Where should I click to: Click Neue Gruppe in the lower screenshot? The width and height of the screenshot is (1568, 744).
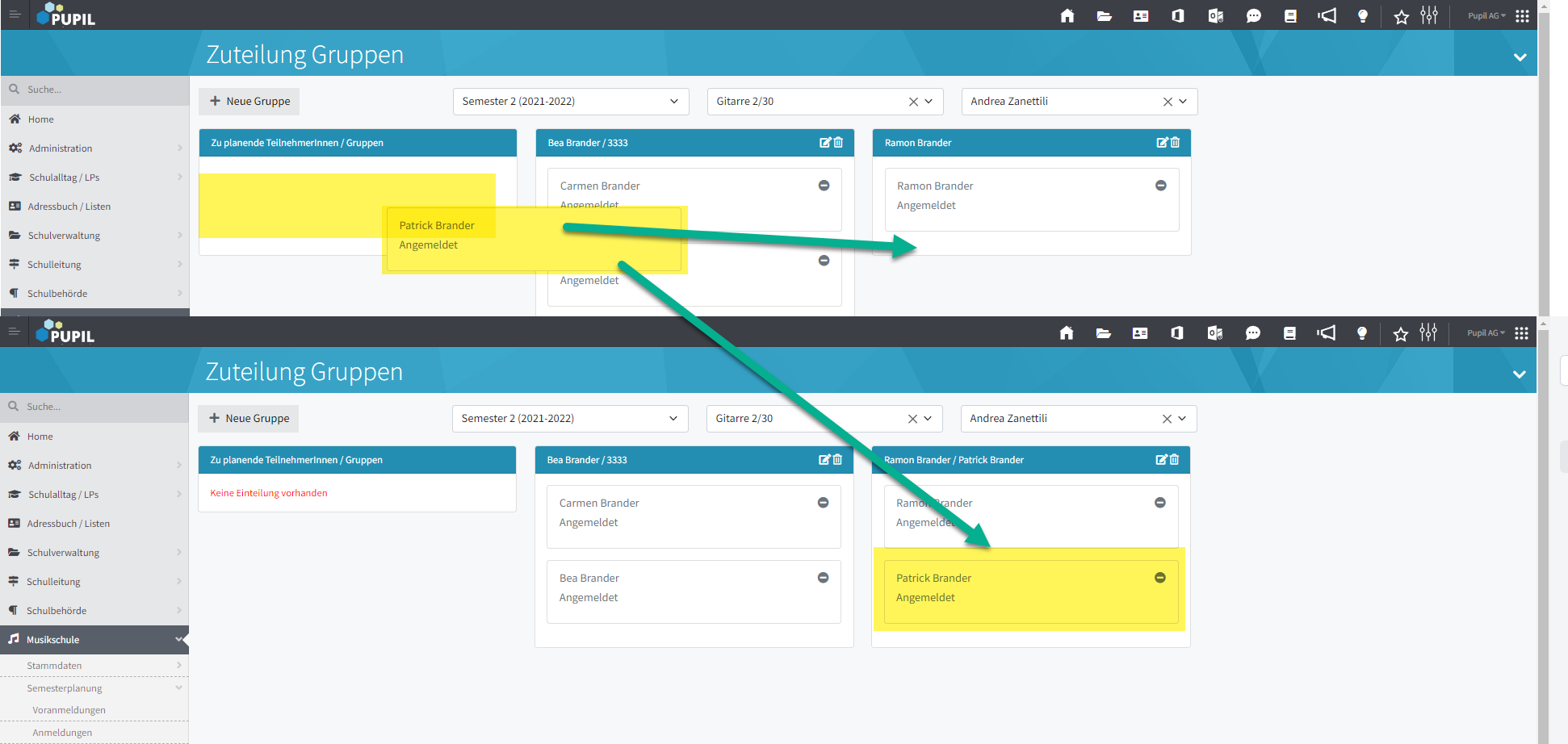pyautogui.click(x=249, y=419)
